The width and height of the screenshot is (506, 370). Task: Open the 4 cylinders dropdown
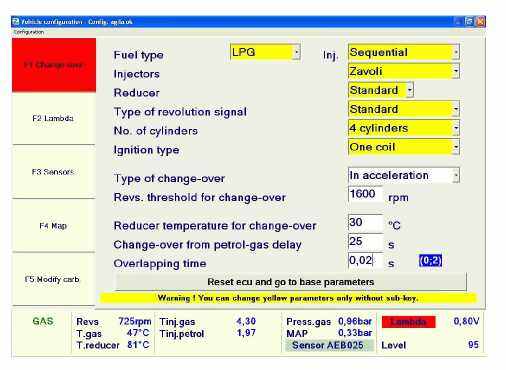[455, 128]
